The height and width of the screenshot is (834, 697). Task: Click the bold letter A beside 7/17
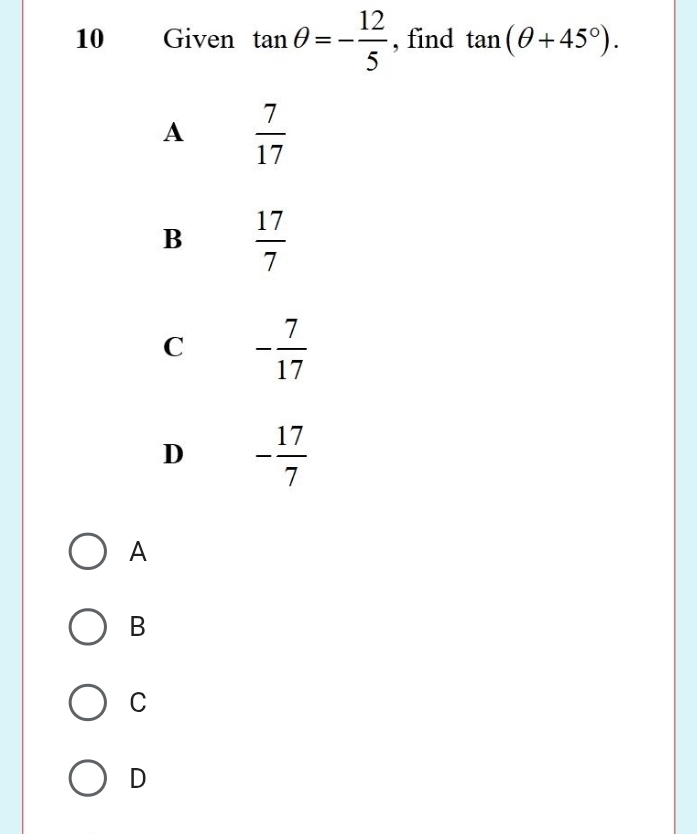(x=173, y=132)
